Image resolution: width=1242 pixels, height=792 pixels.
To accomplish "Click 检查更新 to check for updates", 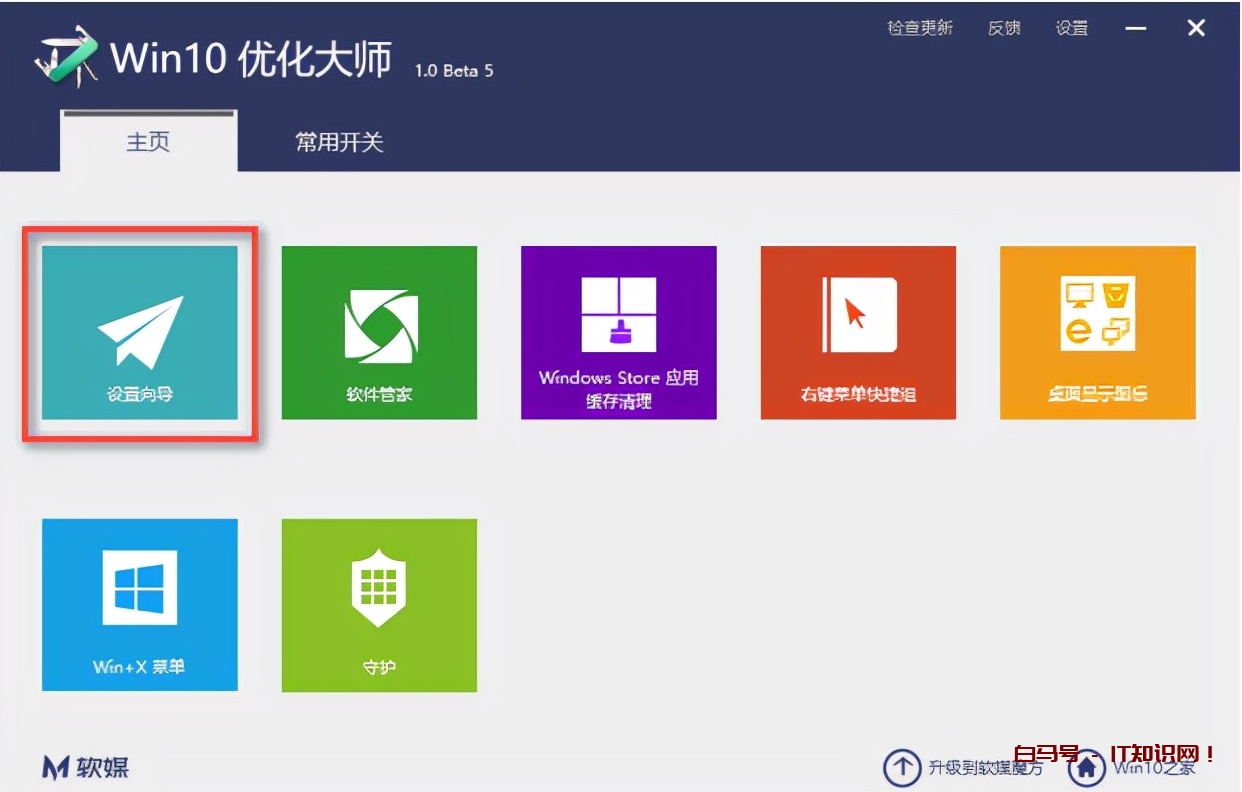I will pyautogui.click(x=920, y=28).
